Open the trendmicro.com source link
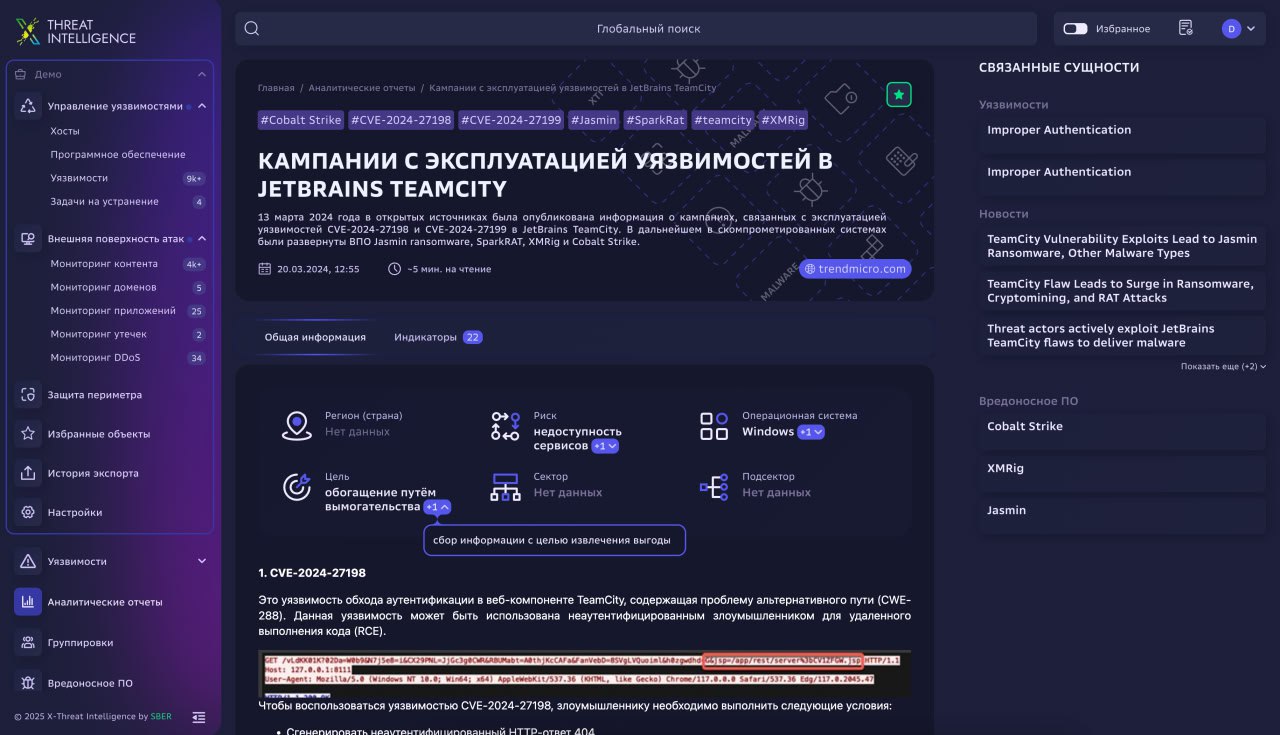The image size is (1280, 735). 855,269
